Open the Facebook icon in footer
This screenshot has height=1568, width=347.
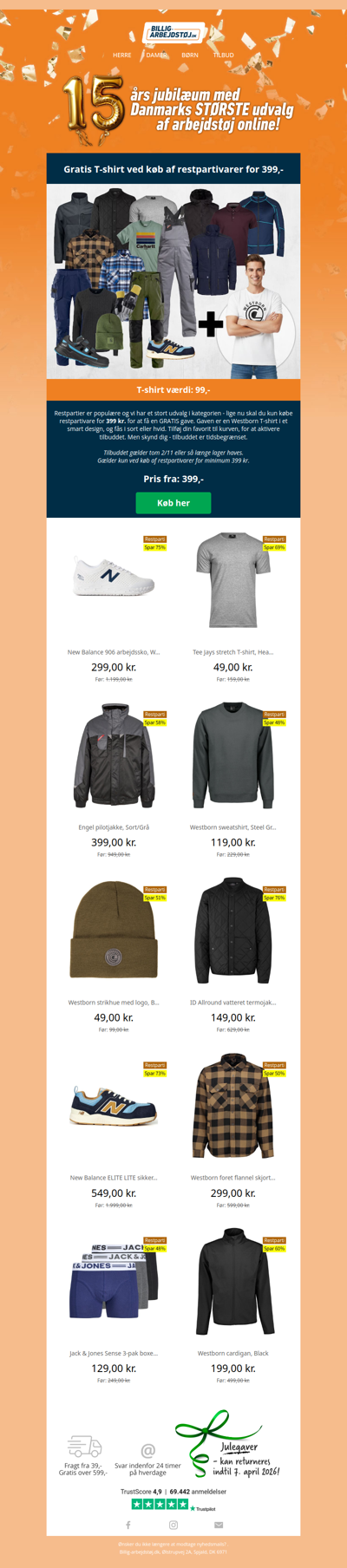pyautogui.click(x=128, y=1525)
